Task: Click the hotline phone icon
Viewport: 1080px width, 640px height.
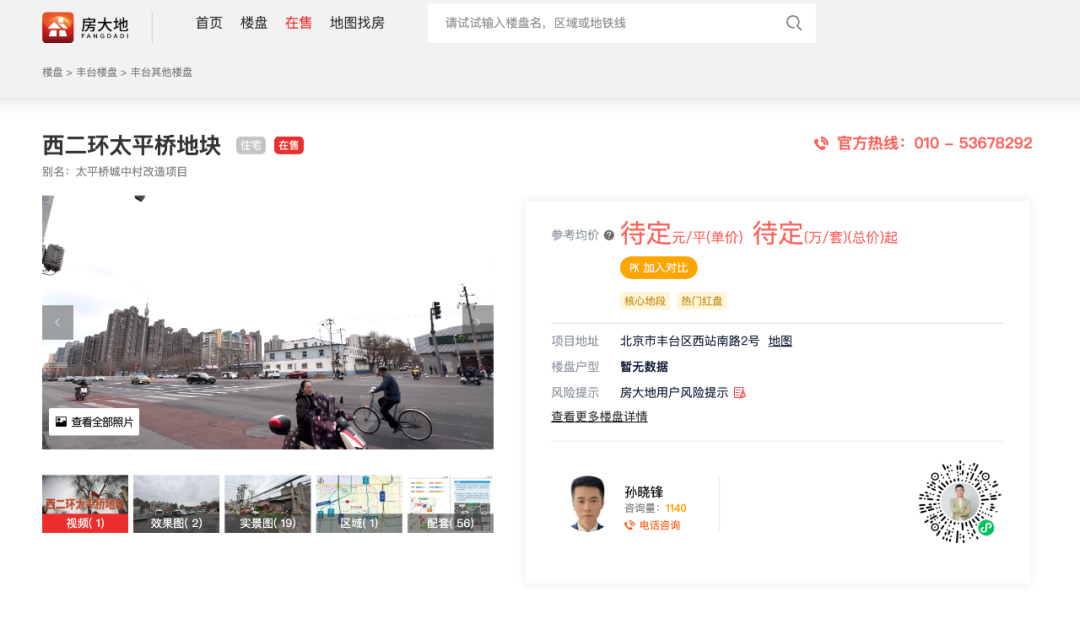Action: (821, 144)
